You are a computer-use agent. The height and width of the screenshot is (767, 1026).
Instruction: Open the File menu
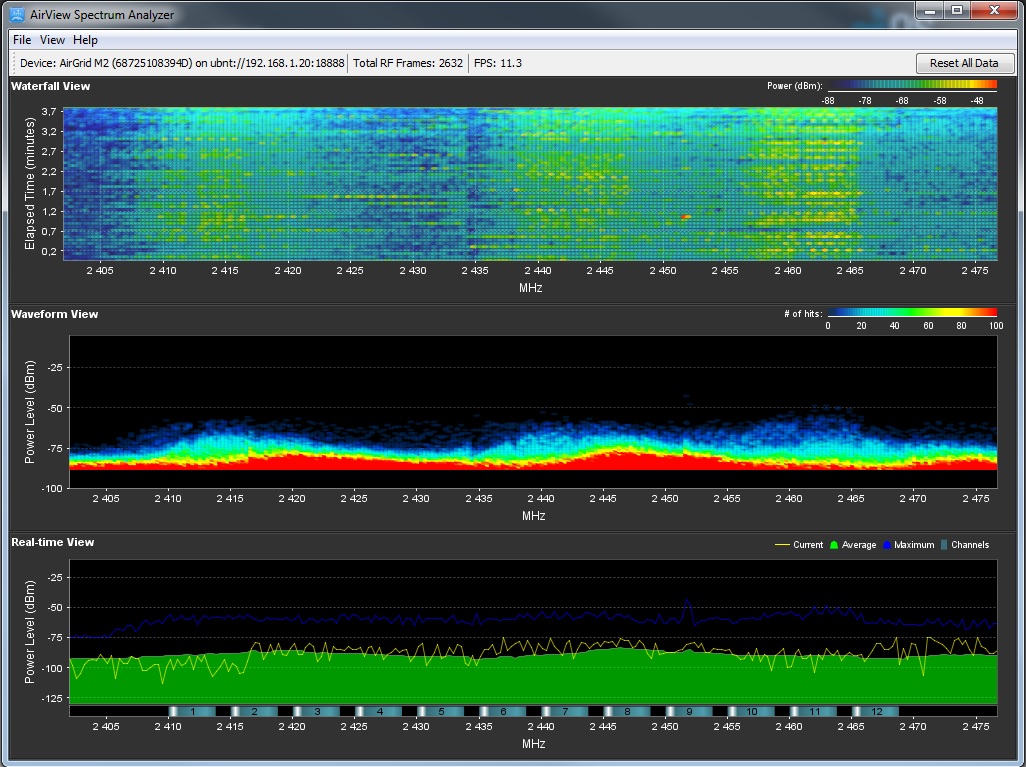pyautogui.click(x=22, y=40)
